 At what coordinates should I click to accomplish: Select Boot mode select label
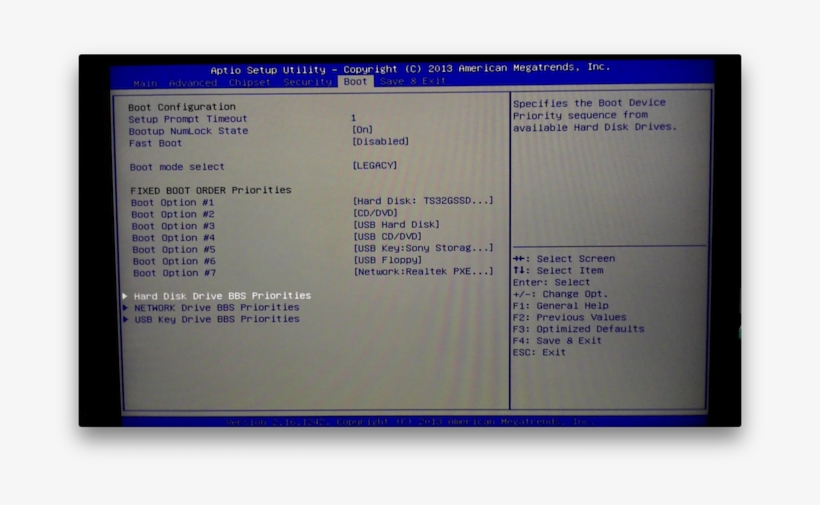click(x=177, y=167)
